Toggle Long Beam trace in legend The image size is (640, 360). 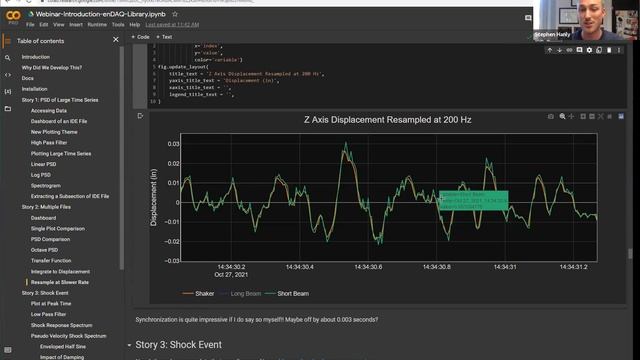(240, 293)
